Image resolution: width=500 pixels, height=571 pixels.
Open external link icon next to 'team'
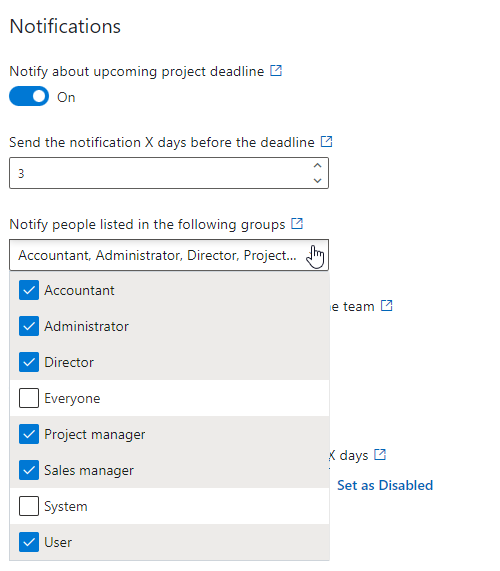(387, 306)
